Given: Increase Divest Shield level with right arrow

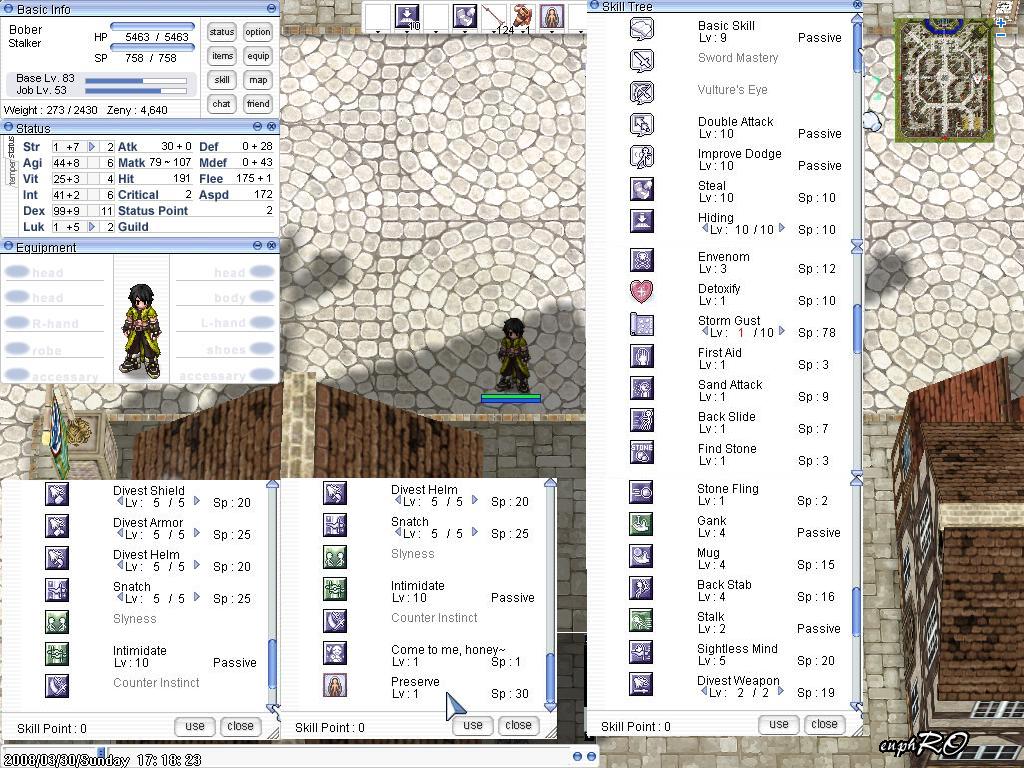Looking at the screenshot, I should [x=197, y=502].
